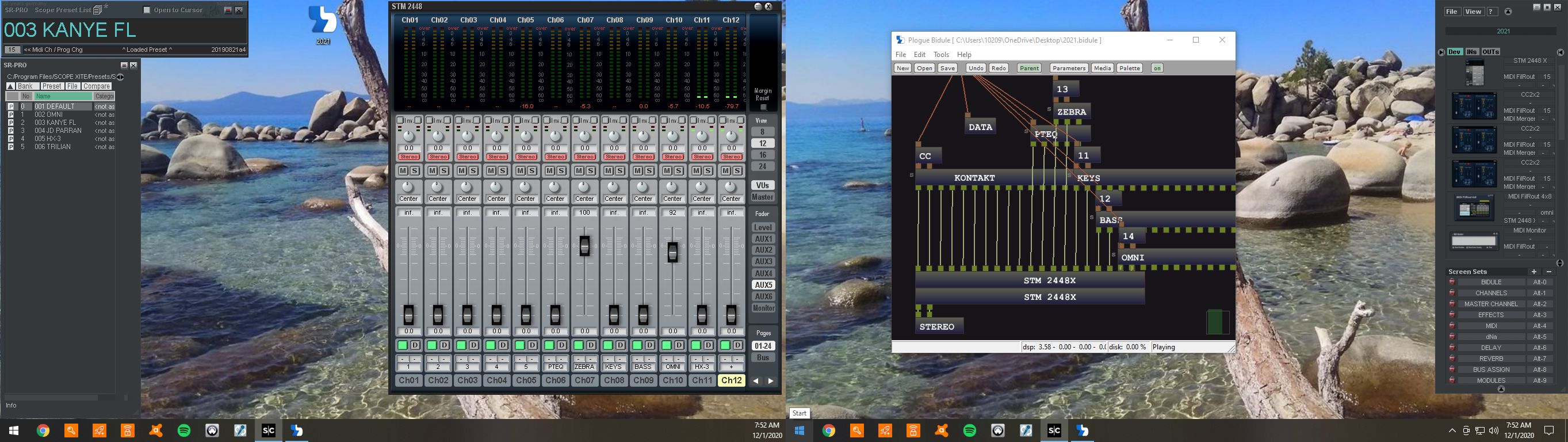Add a screen set with plus button
This screenshot has height=442, width=1568.
tap(1534, 272)
